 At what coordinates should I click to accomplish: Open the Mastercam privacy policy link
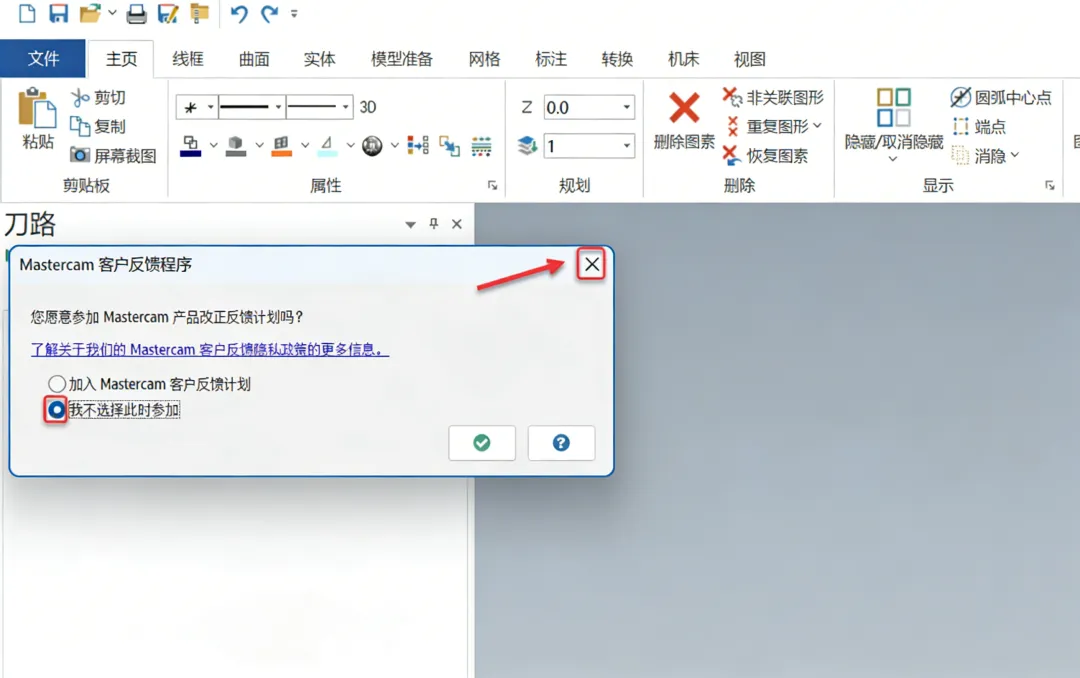[209, 349]
